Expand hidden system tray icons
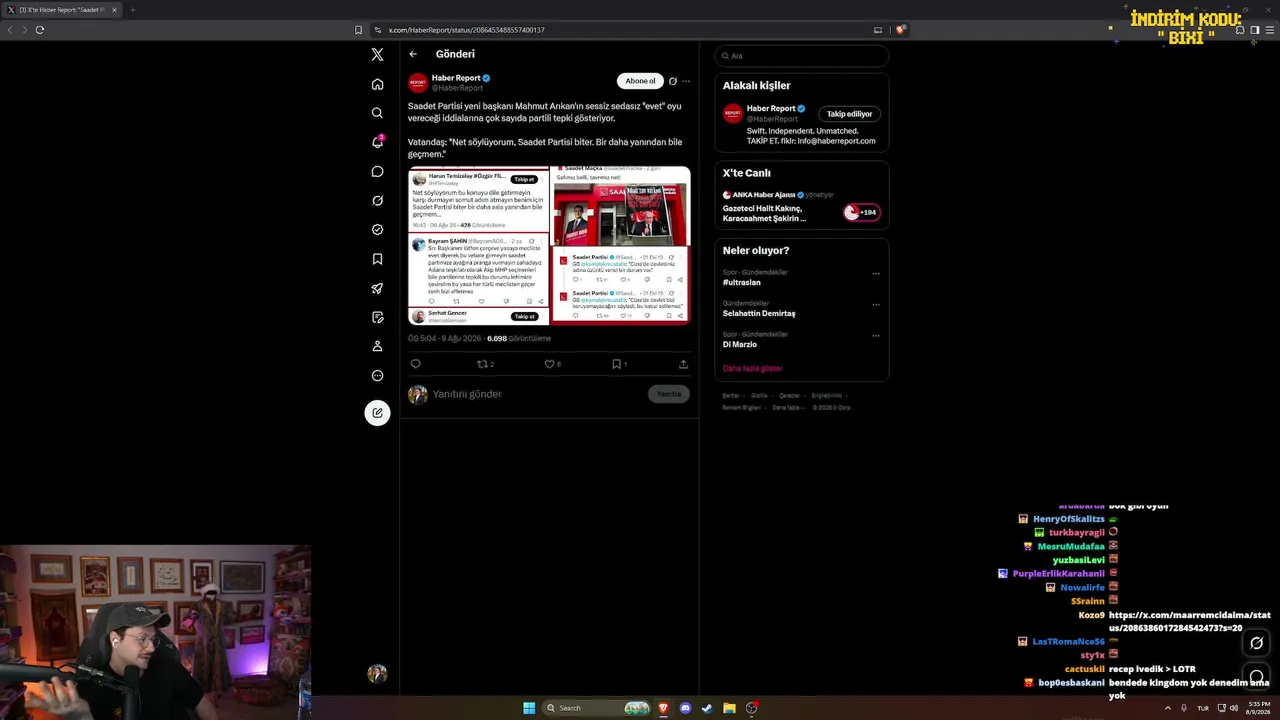The height and width of the screenshot is (720, 1280). pyautogui.click(x=1168, y=708)
